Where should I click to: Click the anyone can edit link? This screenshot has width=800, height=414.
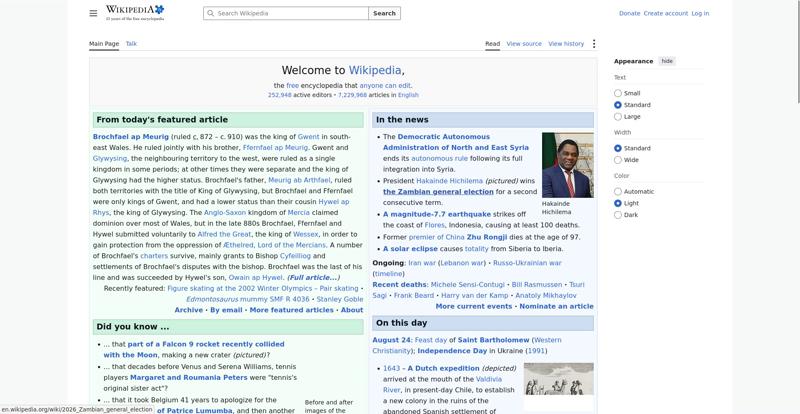385,86
